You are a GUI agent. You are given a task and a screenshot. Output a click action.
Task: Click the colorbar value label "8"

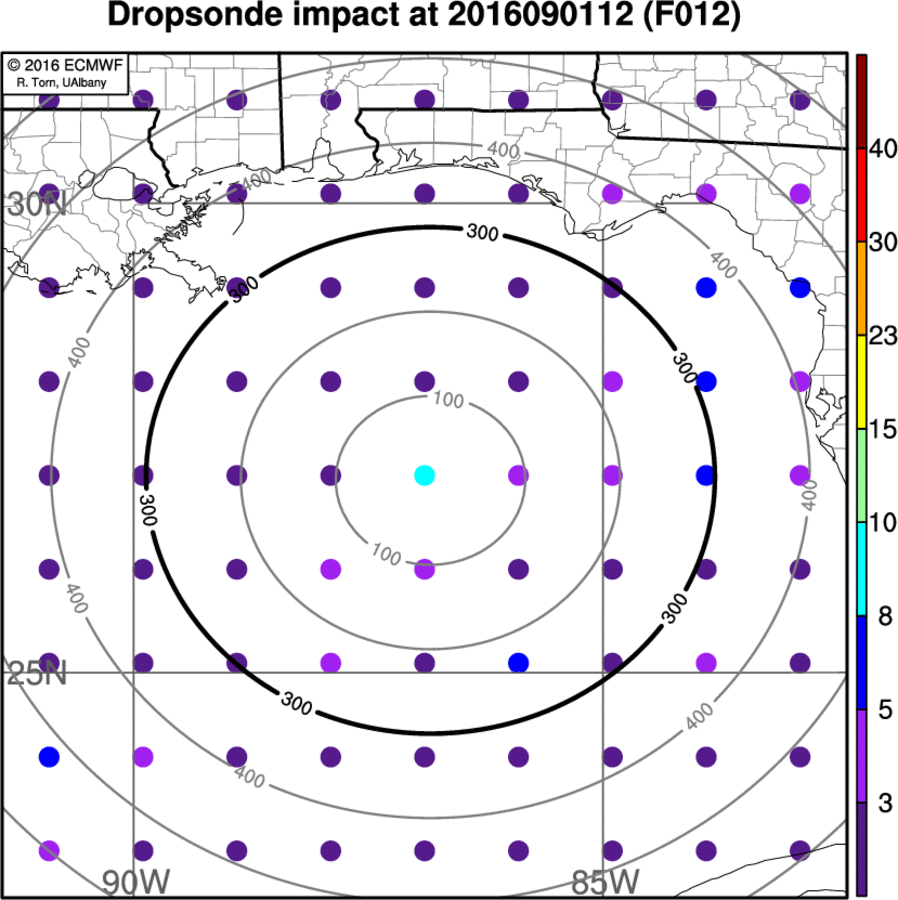pyautogui.click(x=885, y=616)
